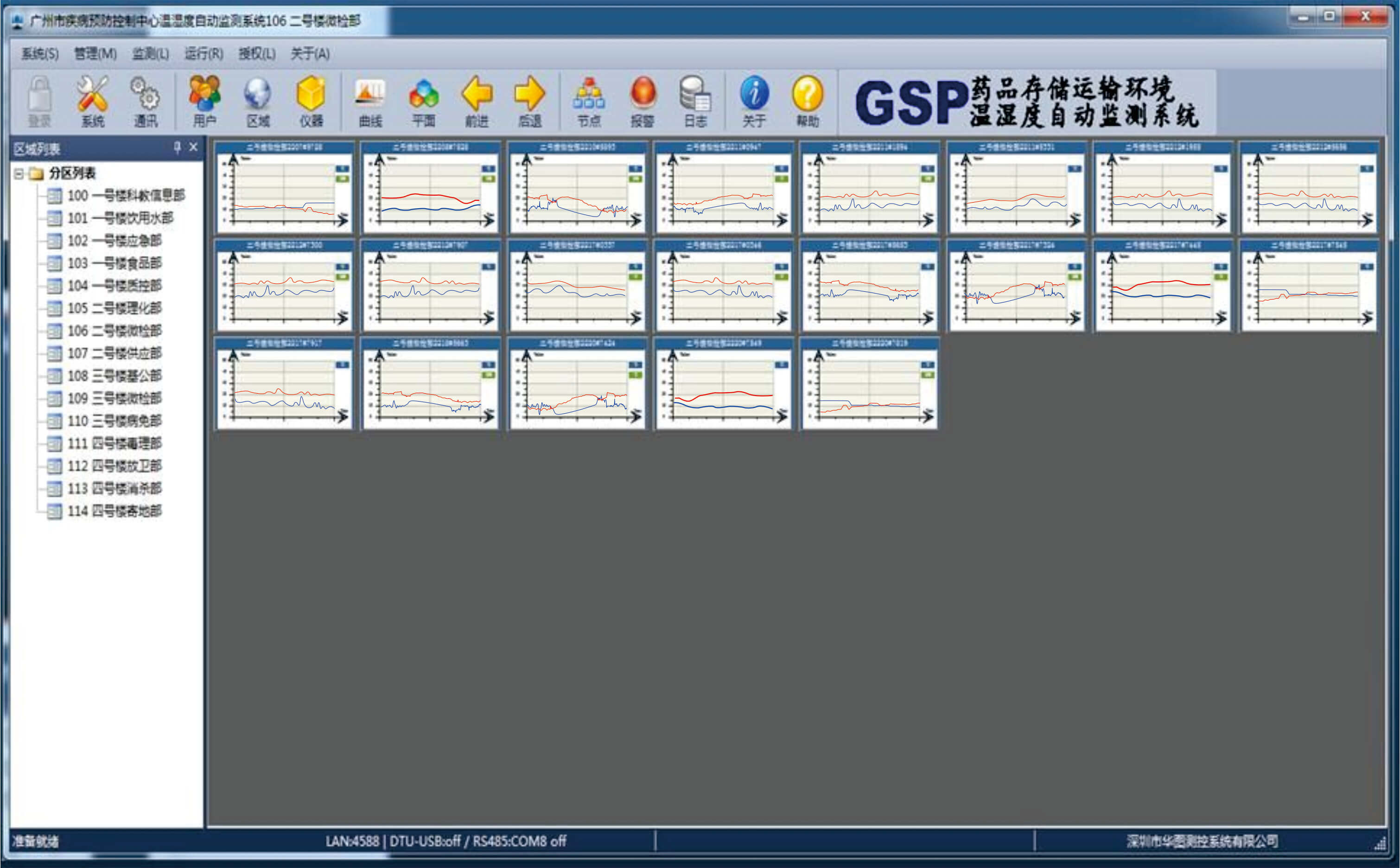Pin the 区域列表 panel

177,147
